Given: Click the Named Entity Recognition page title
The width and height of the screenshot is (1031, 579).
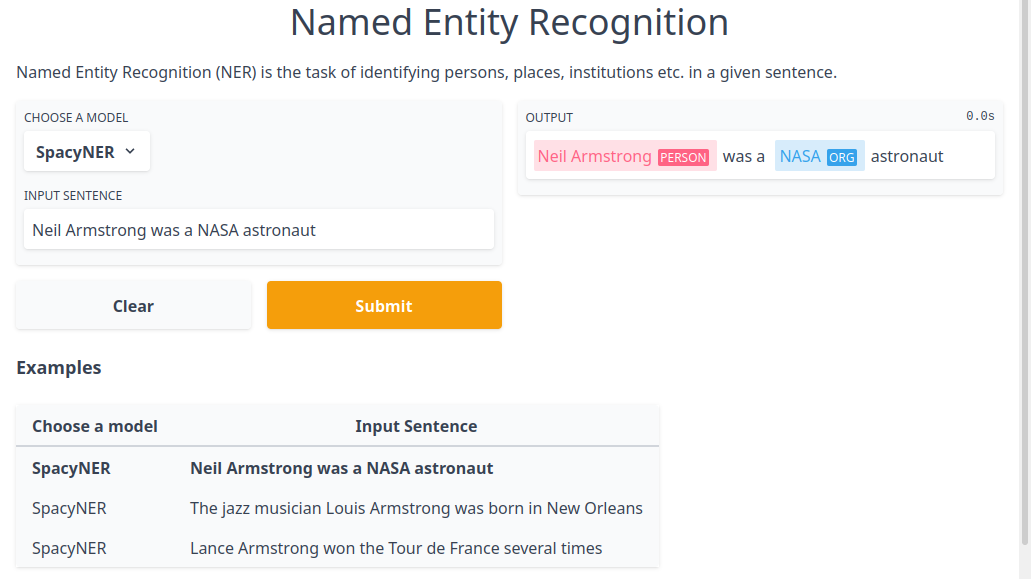Looking at the screenshot, I should (x=509, y=23).
